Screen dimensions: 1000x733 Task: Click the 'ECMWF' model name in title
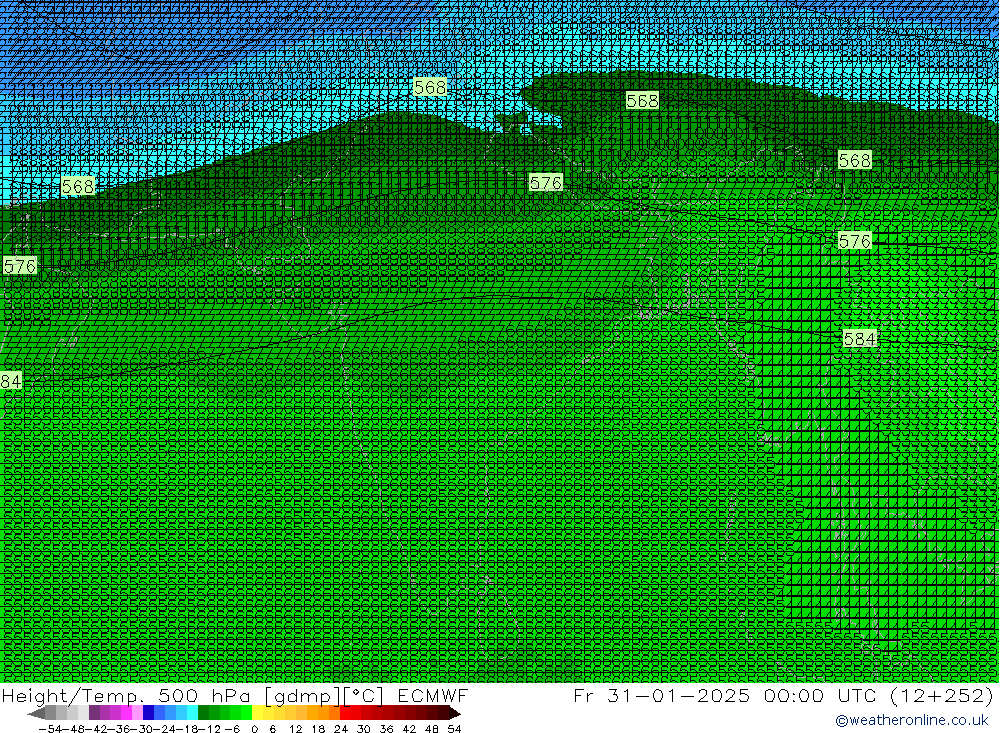point(433,696)
